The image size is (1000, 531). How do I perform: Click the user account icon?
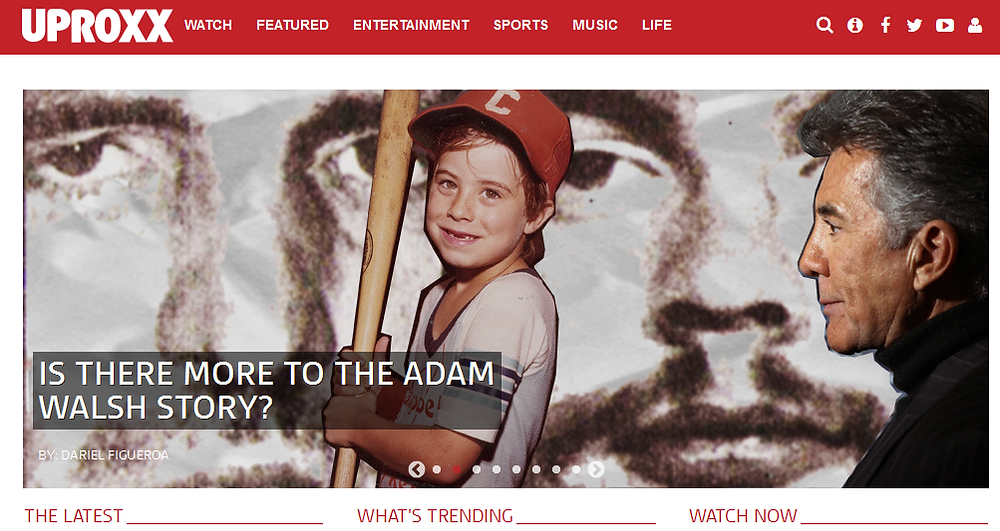click(x=974, y=25)
